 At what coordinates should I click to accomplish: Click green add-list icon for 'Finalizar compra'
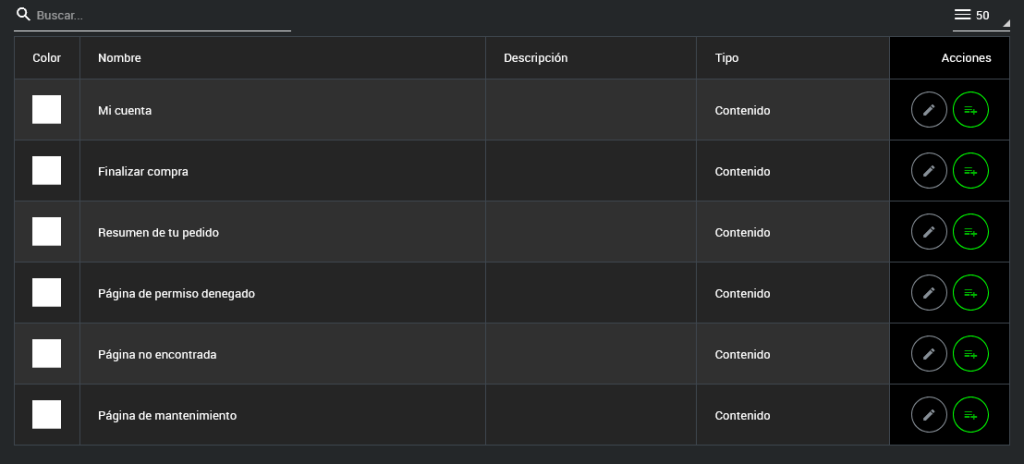click(970, 171)
